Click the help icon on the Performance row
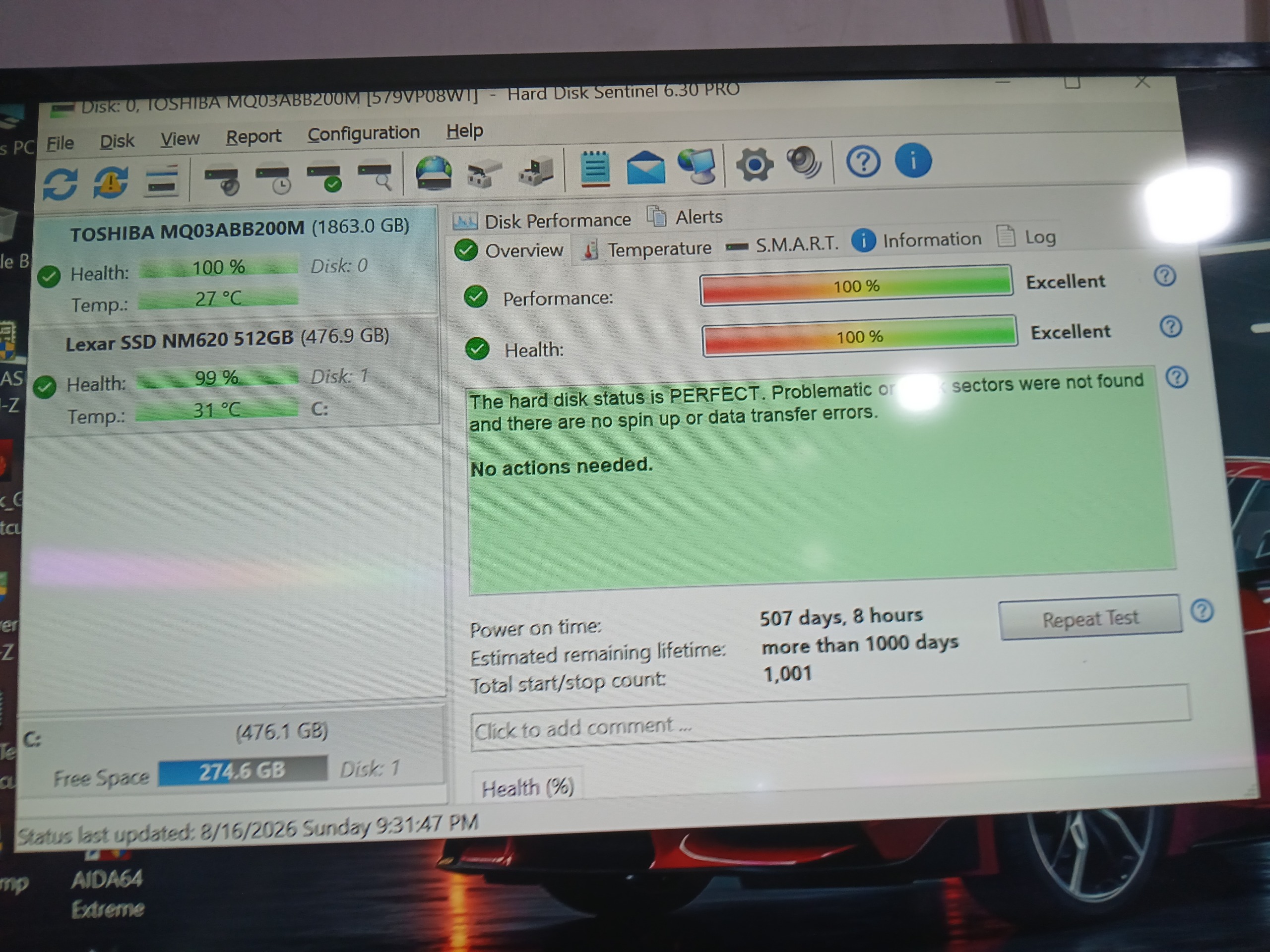The image size is (1270, 952). tap(1164, 276)
